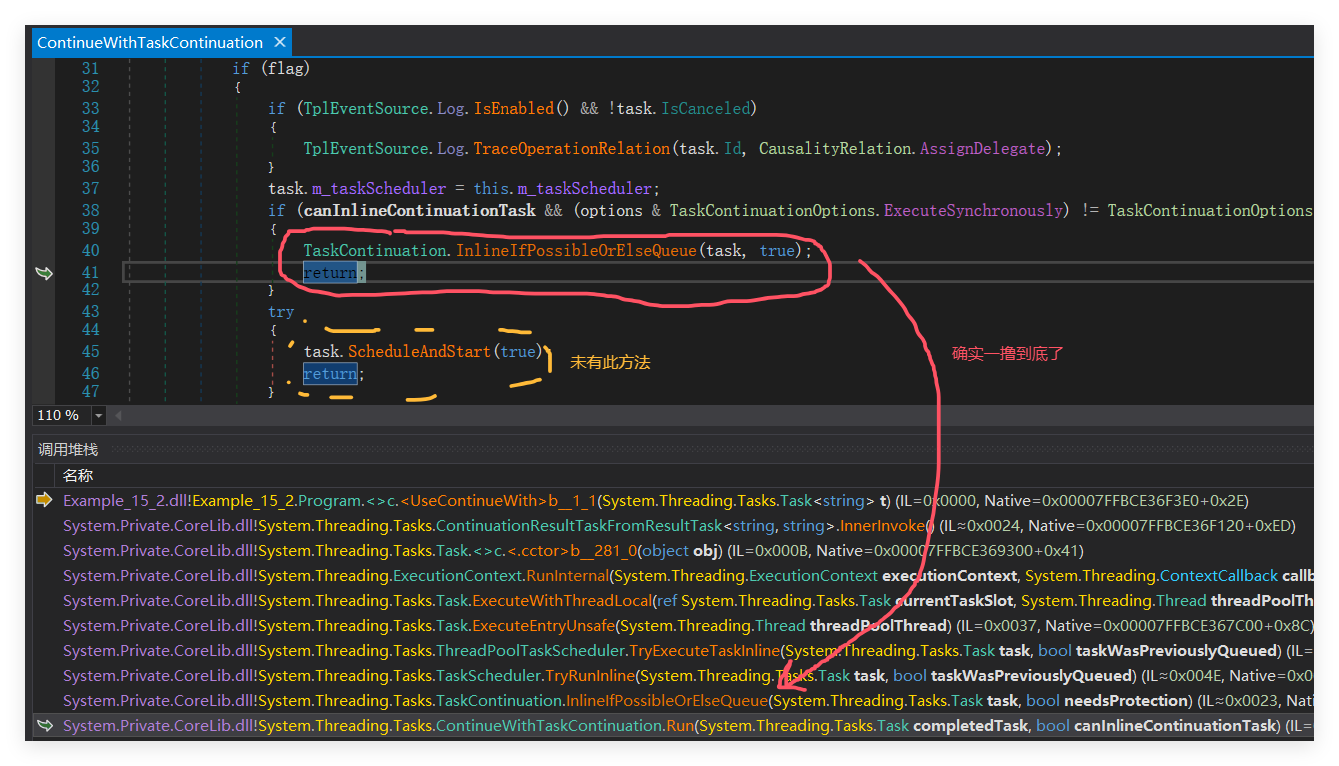Viewport: 1339px width, 766px height.
Task: Click the 名称 column header
Action: pos(78,475)
